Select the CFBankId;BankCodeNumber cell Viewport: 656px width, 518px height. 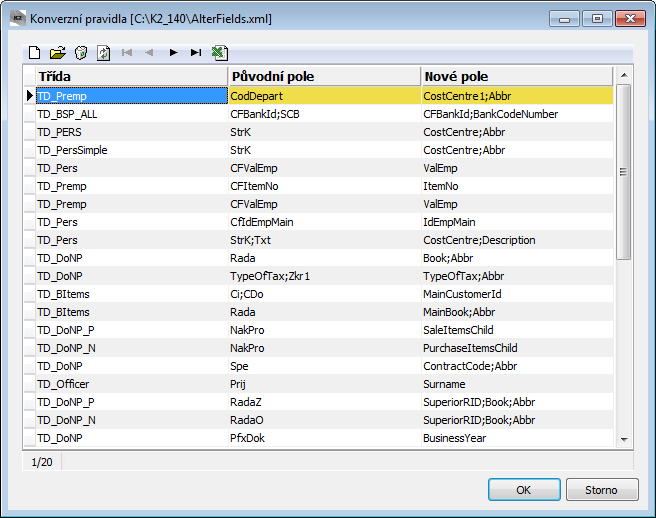(517, 114)
